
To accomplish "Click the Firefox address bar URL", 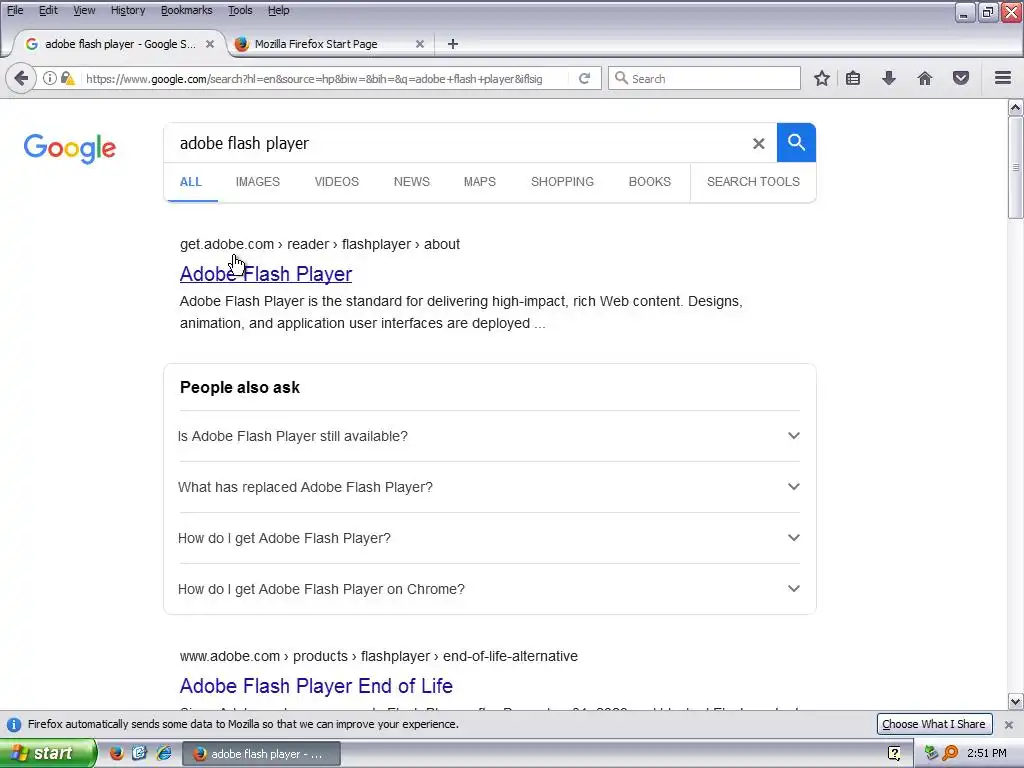I will tap(315, 79).
